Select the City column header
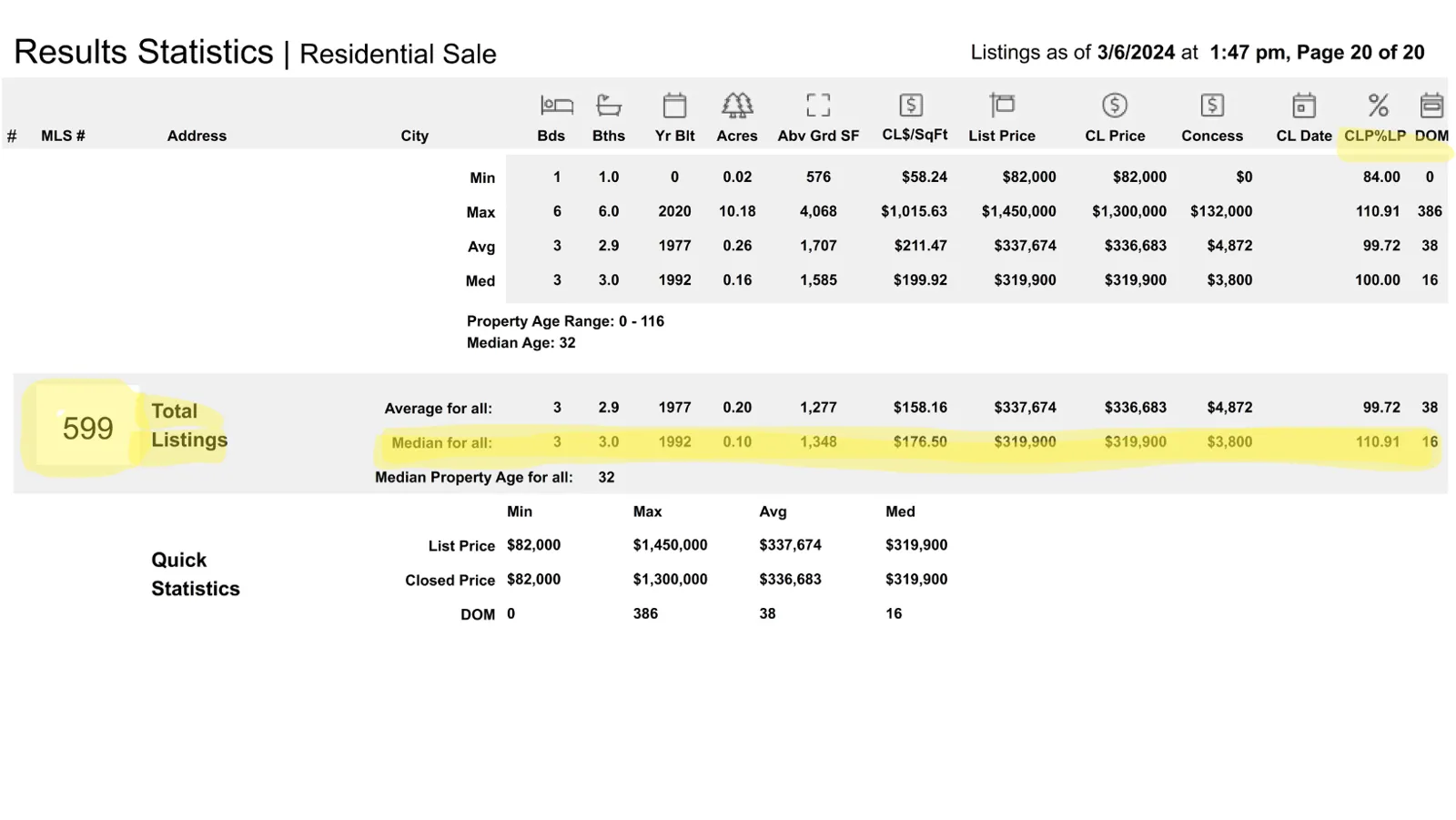The width and height of the screenshot is (1456, 820). [414, 136]
